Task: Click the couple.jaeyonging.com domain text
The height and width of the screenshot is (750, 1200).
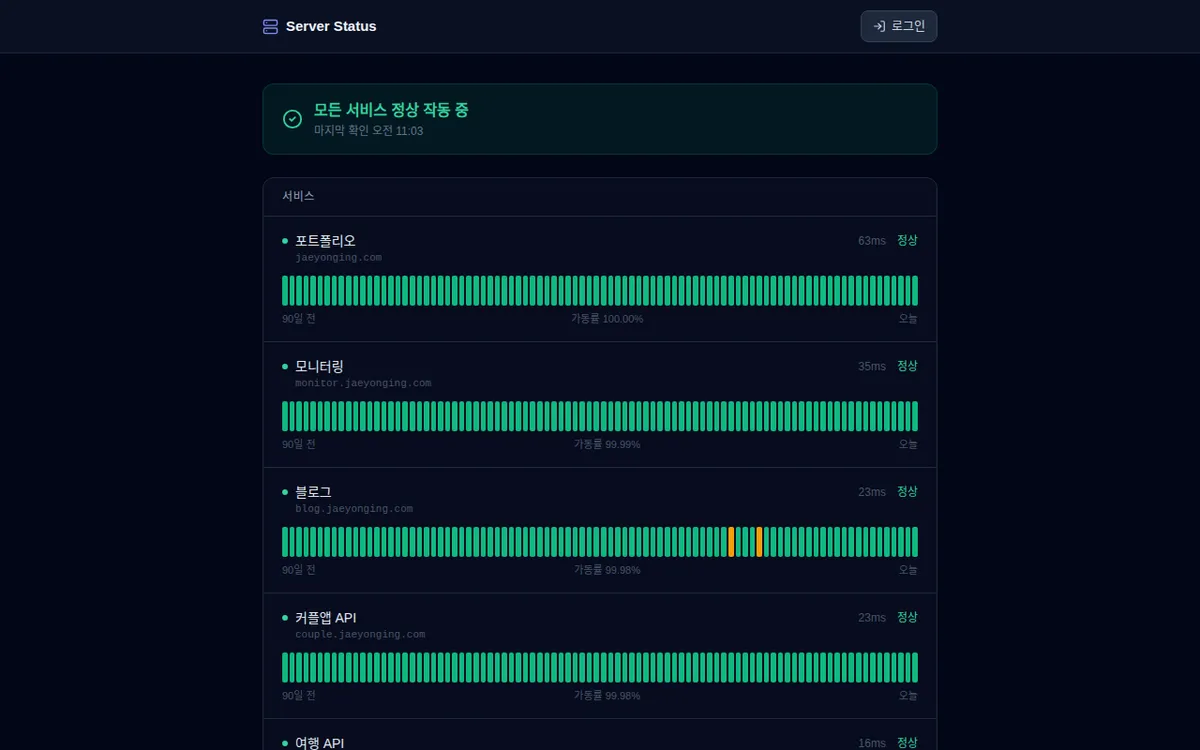Action: pyautogui.click(x=360, y=634)
